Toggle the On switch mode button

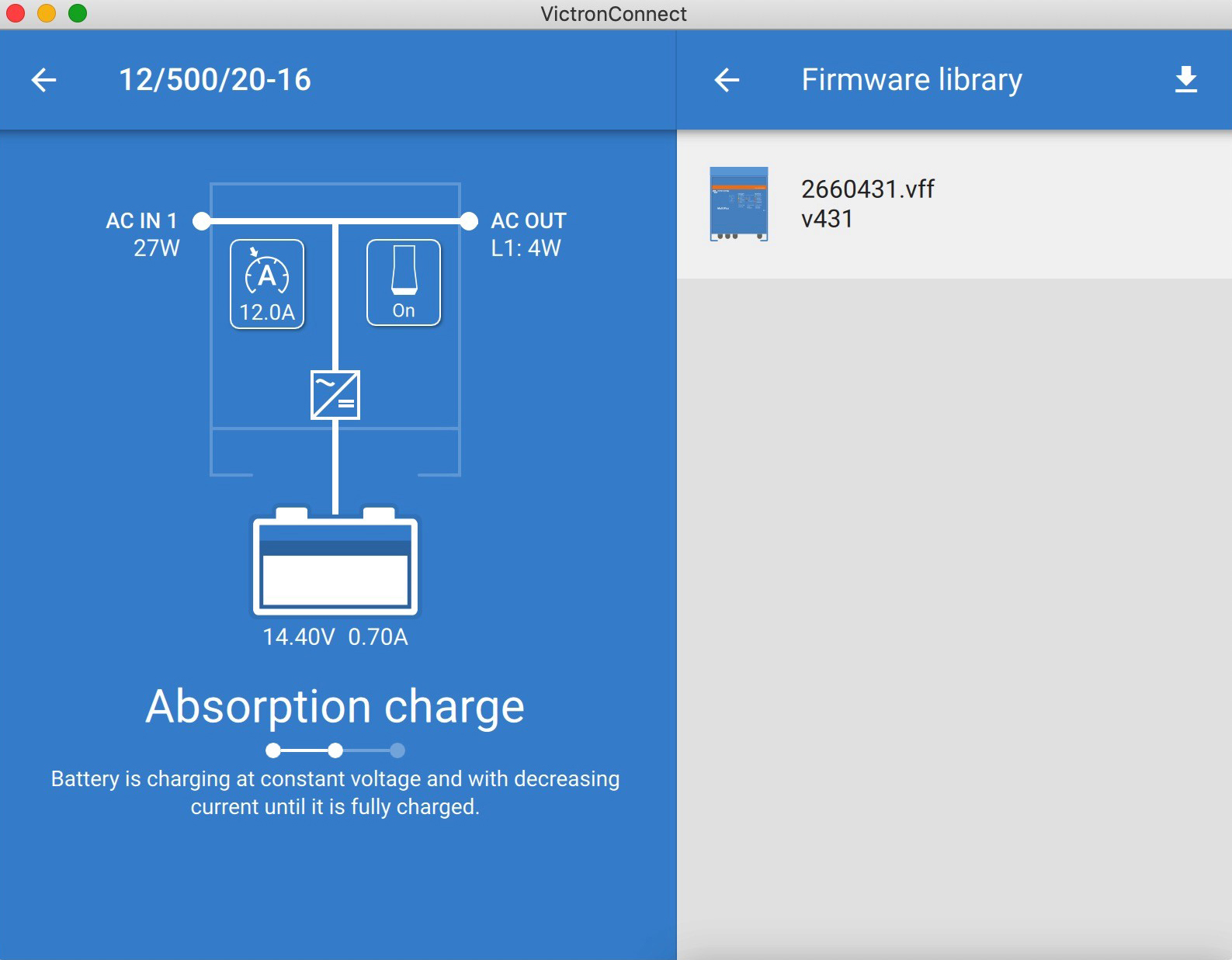[x=404, y=282]
